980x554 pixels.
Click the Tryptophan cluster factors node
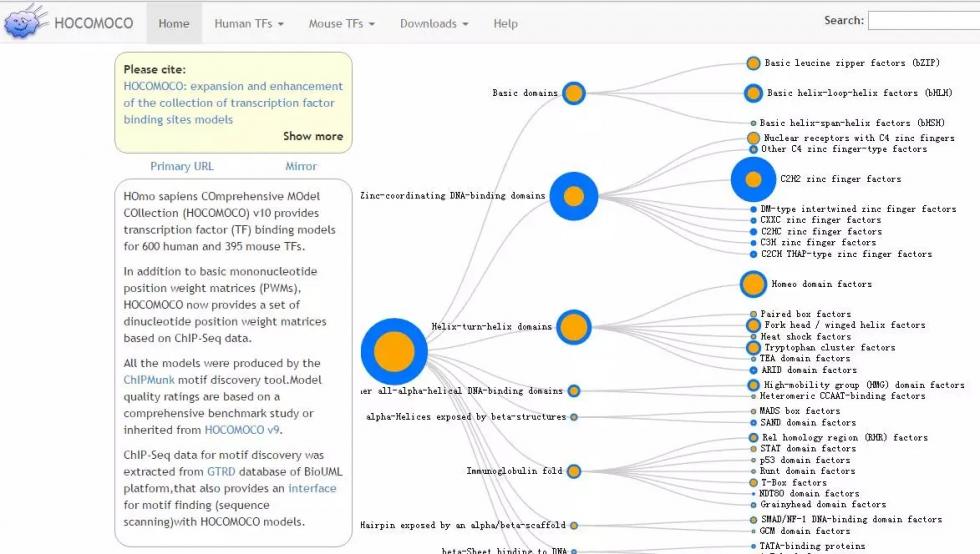[753, 348]
